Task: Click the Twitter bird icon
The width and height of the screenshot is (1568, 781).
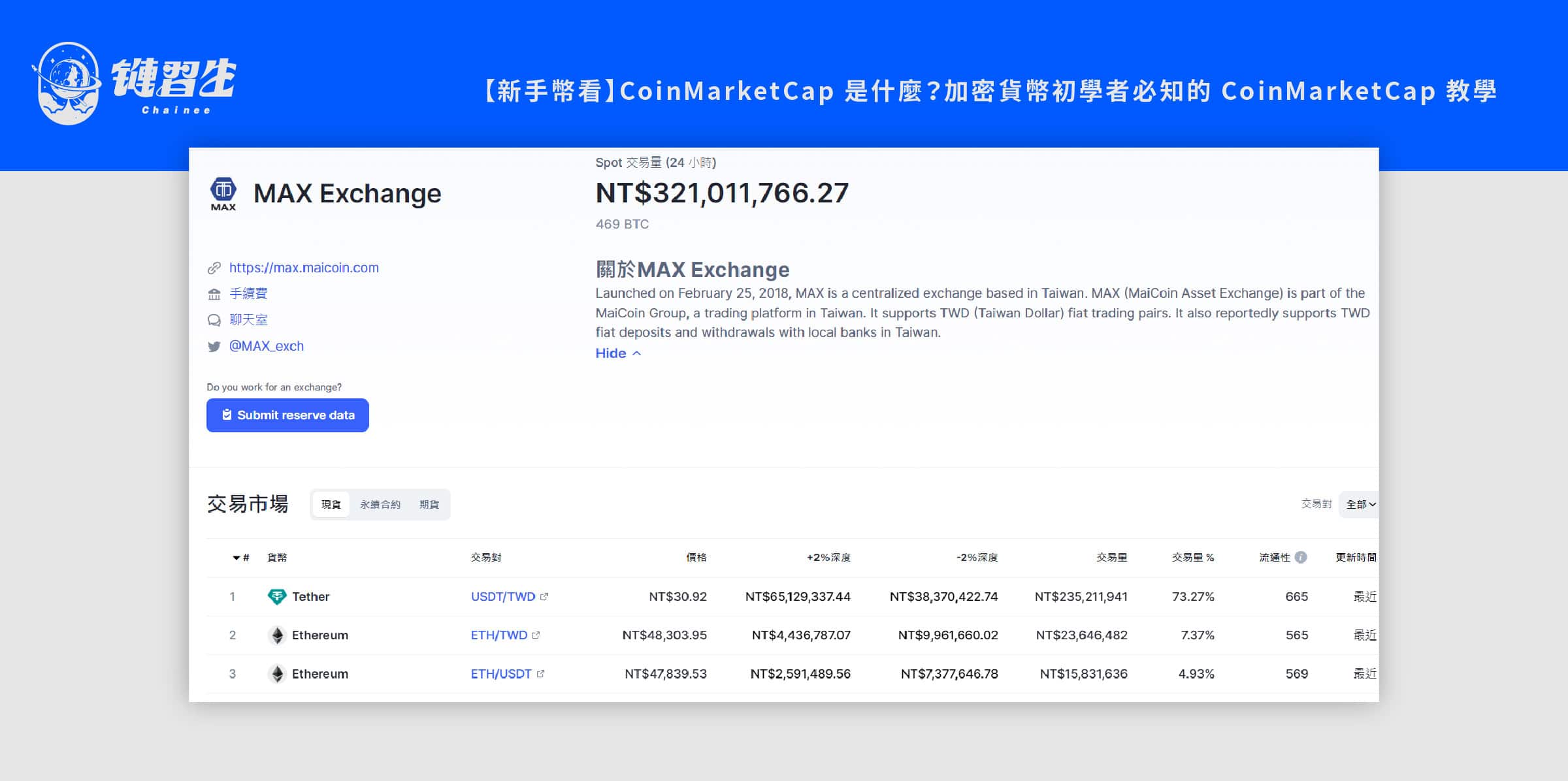Action: pos(214,346)
